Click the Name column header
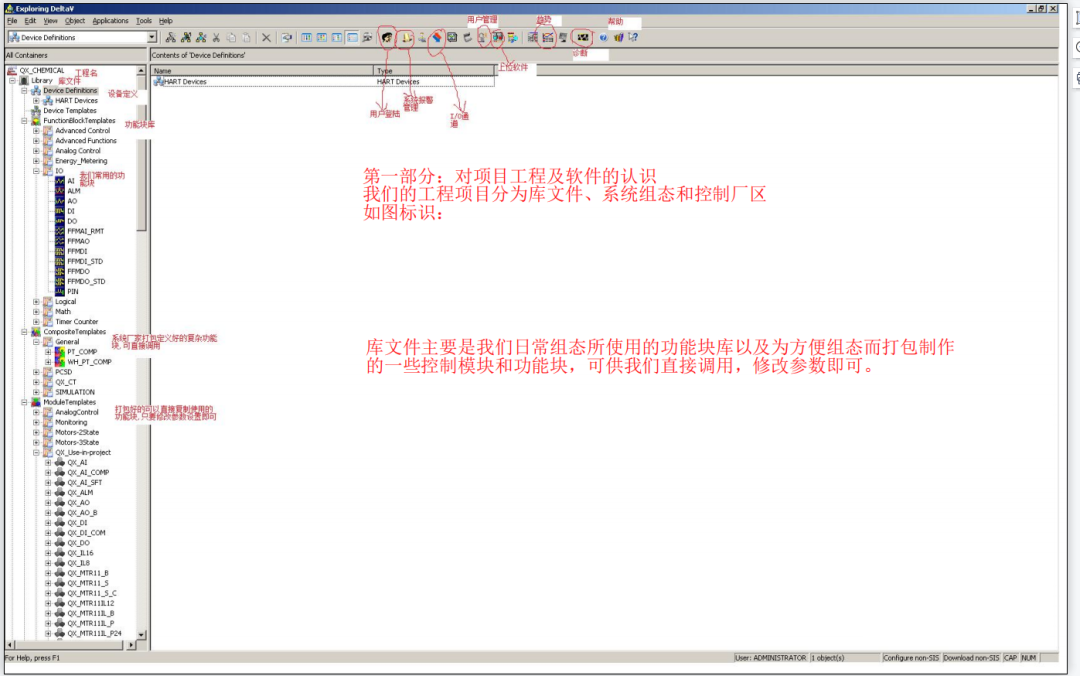 pyautogui.click(x=260, y=71)
